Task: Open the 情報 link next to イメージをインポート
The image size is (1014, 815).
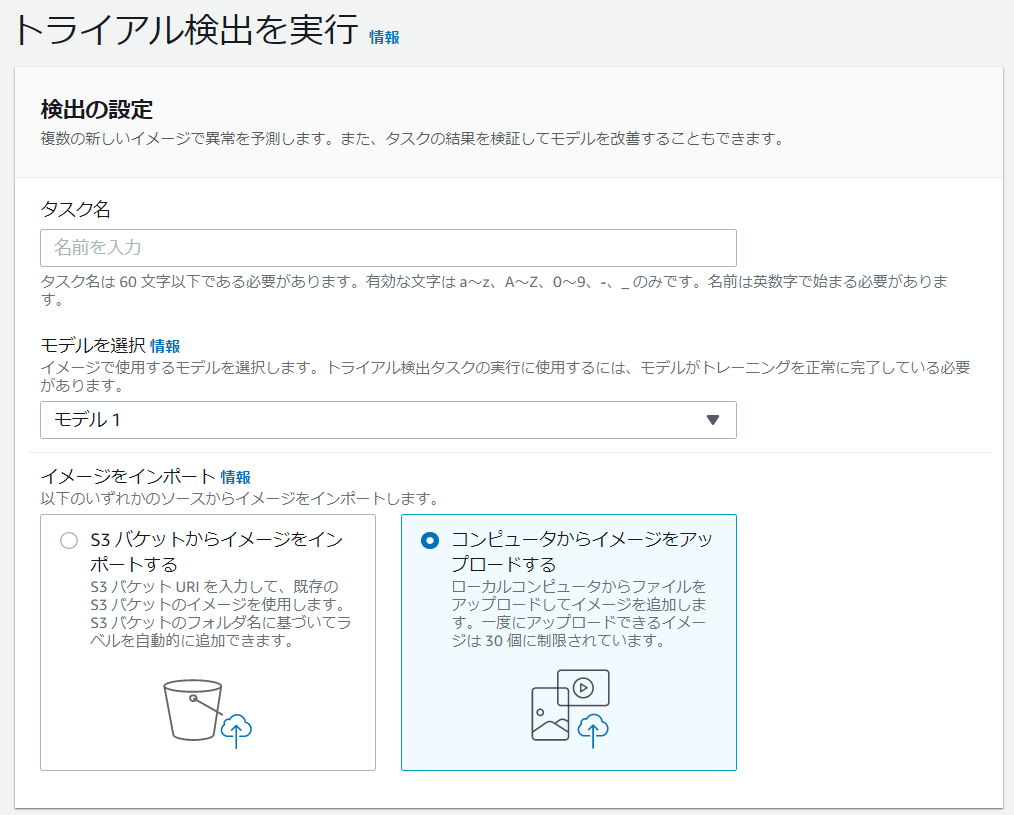Action: tap(235, 477)
